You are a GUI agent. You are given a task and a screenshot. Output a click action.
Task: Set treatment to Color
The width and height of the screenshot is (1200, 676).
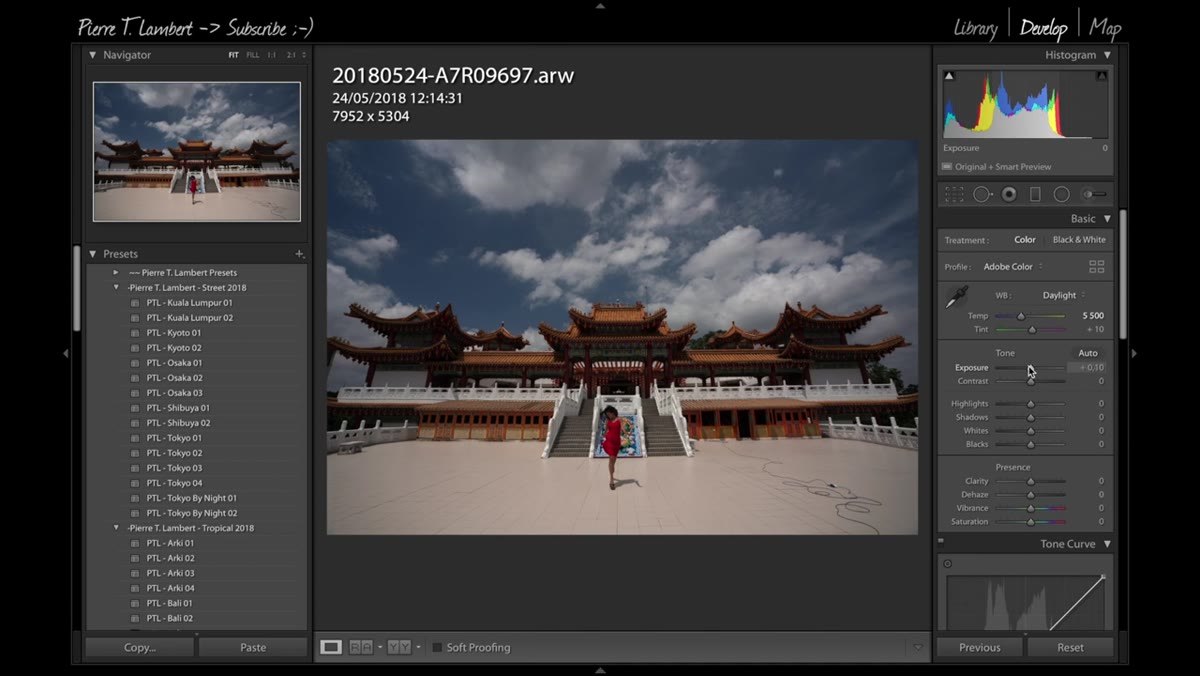(x=1025, y=240)
